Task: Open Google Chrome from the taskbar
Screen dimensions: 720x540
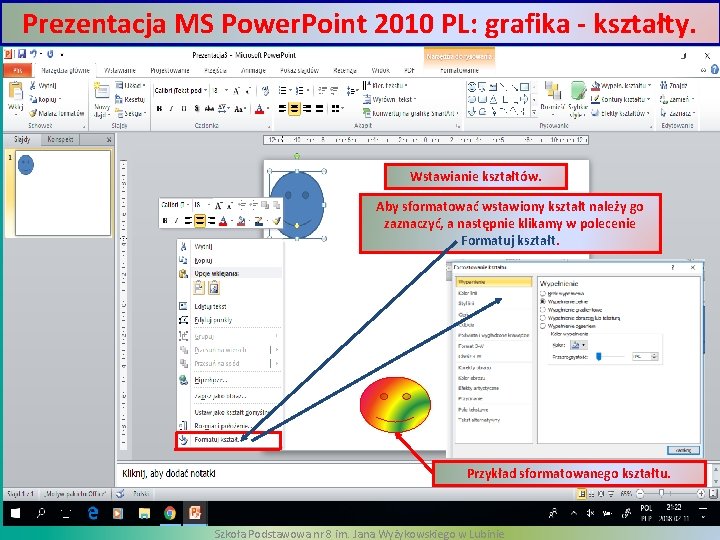Action: pos(170,513)
